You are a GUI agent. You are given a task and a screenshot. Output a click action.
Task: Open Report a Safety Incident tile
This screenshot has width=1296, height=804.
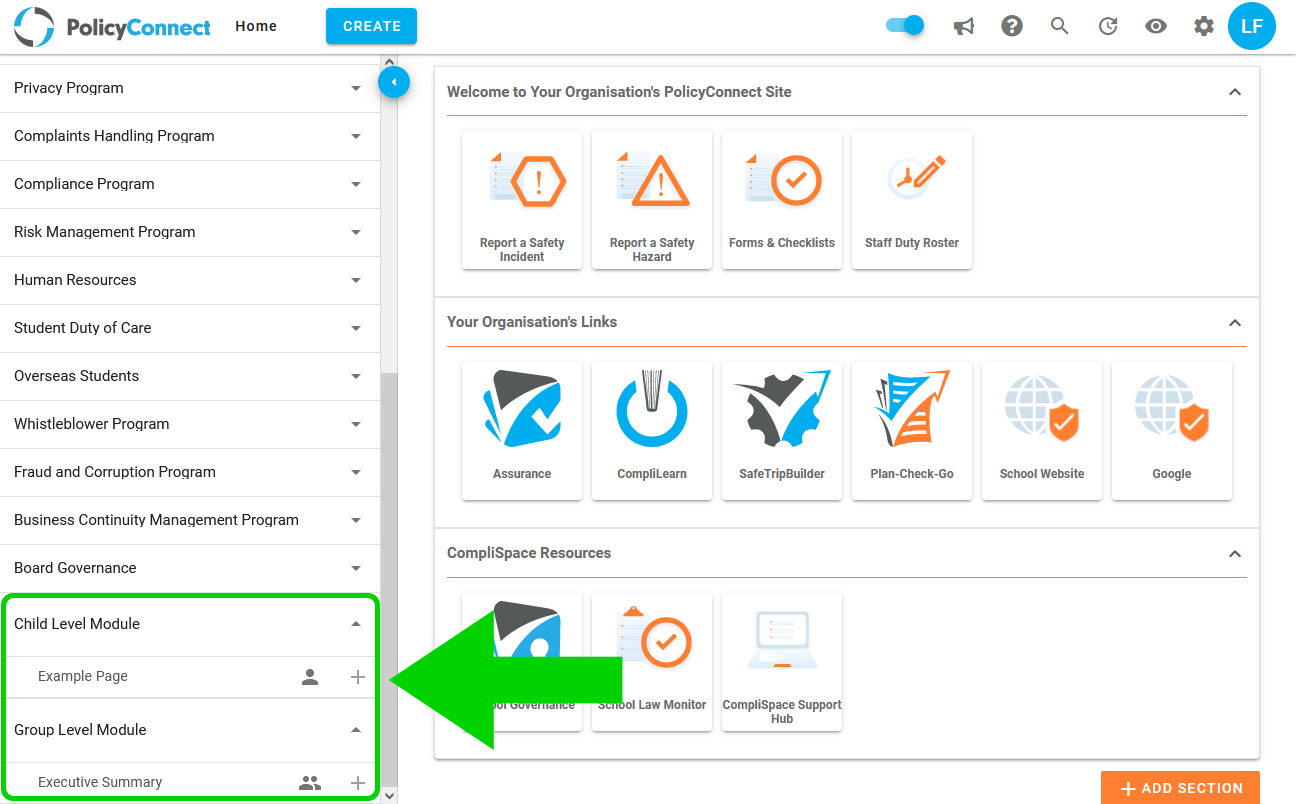coord(522,200)
